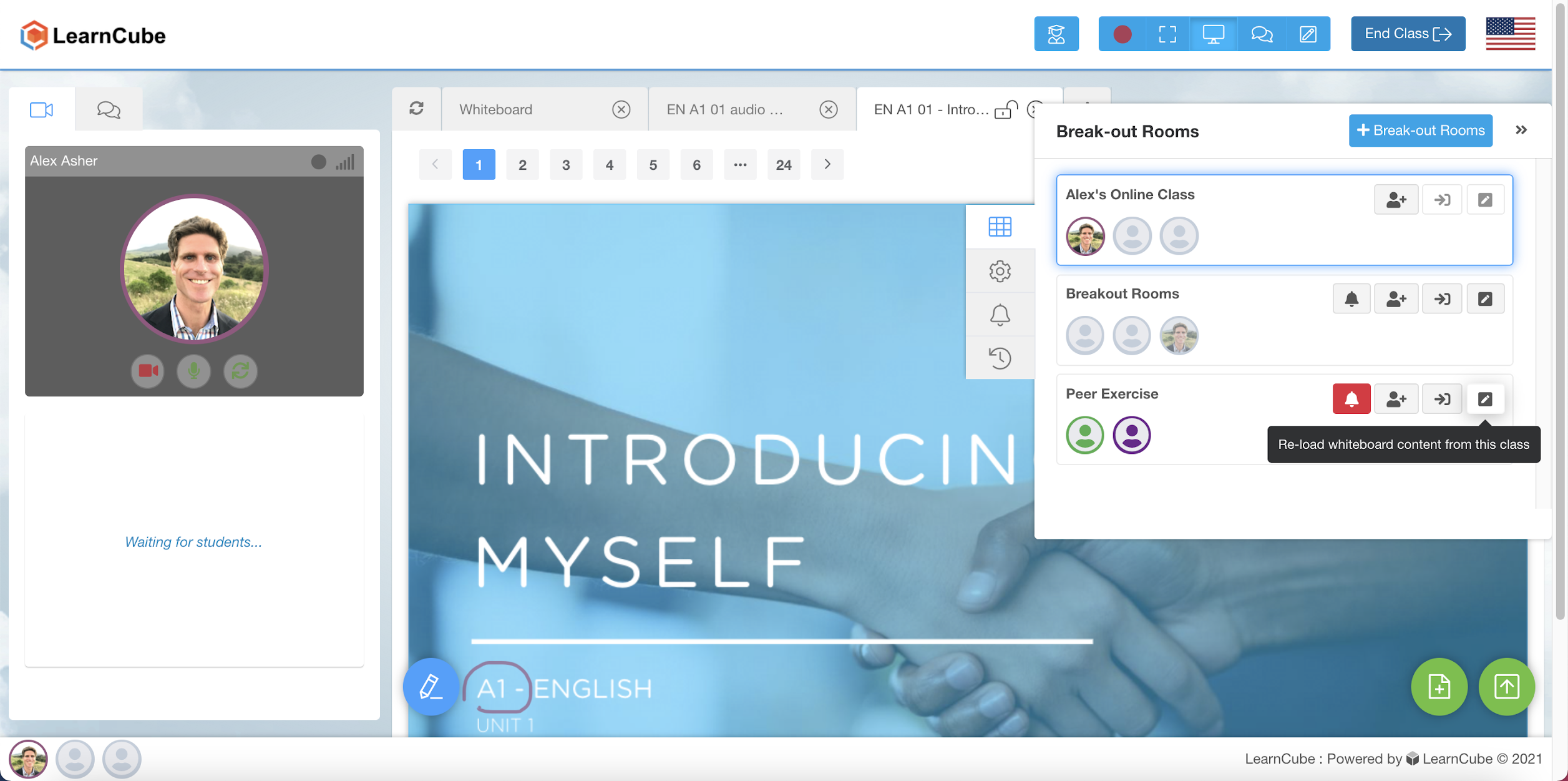Open notifications bell in the side toolbar
The height and width of the screenshot is (781, 1568).
click(x=1000, y=315)
